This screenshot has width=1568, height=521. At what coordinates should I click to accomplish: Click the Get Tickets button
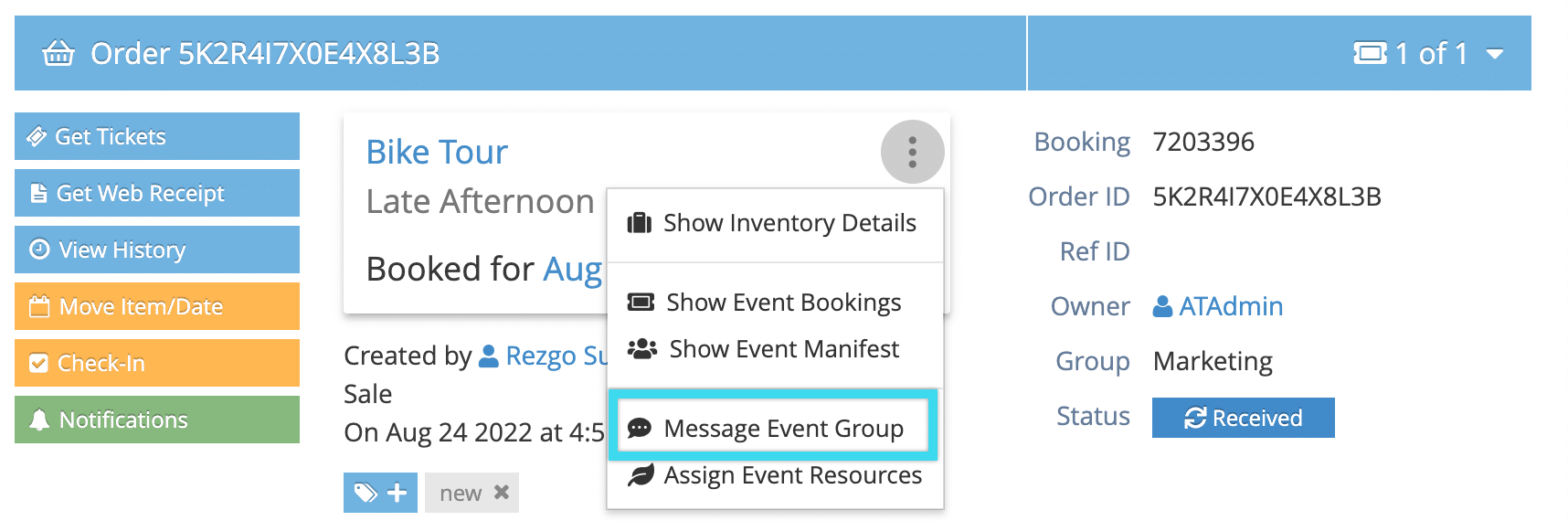[x=157, y=136]
